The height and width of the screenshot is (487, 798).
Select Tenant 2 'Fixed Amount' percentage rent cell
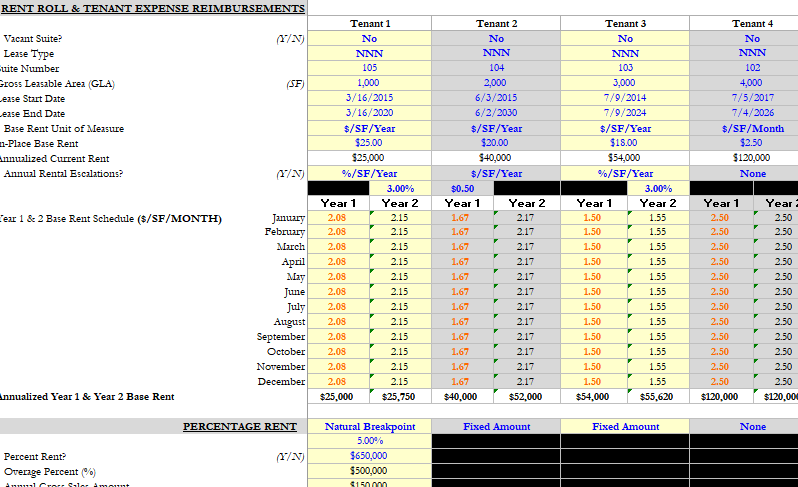496,426
